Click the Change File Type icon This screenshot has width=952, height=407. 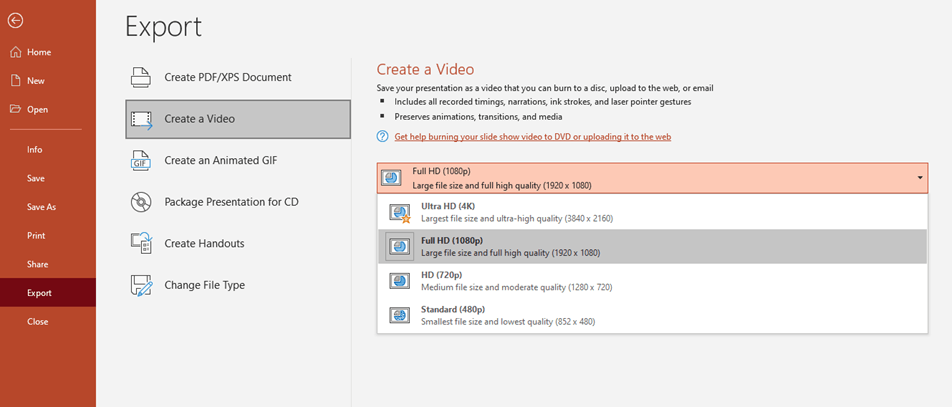pyautogui.click(x=141, y=285)
